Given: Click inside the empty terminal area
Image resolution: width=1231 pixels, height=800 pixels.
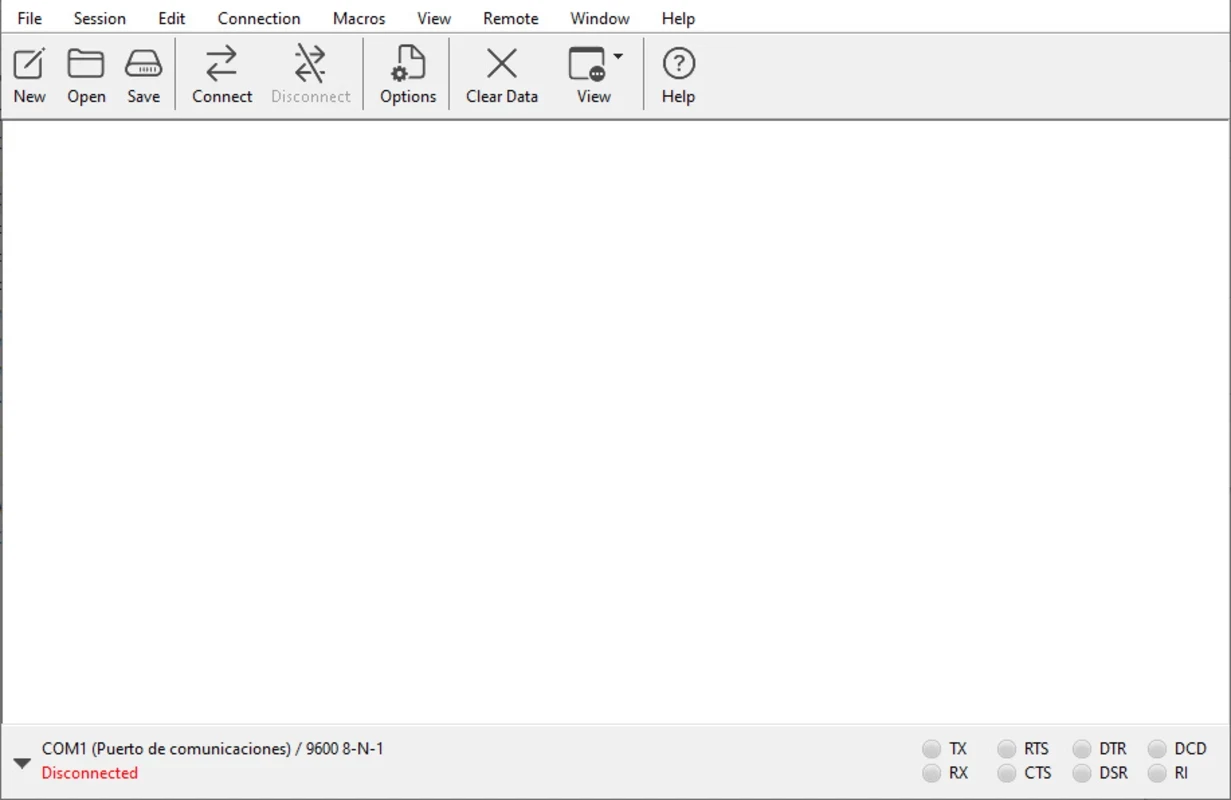Looking at the screenshot, I should point(615,420).
